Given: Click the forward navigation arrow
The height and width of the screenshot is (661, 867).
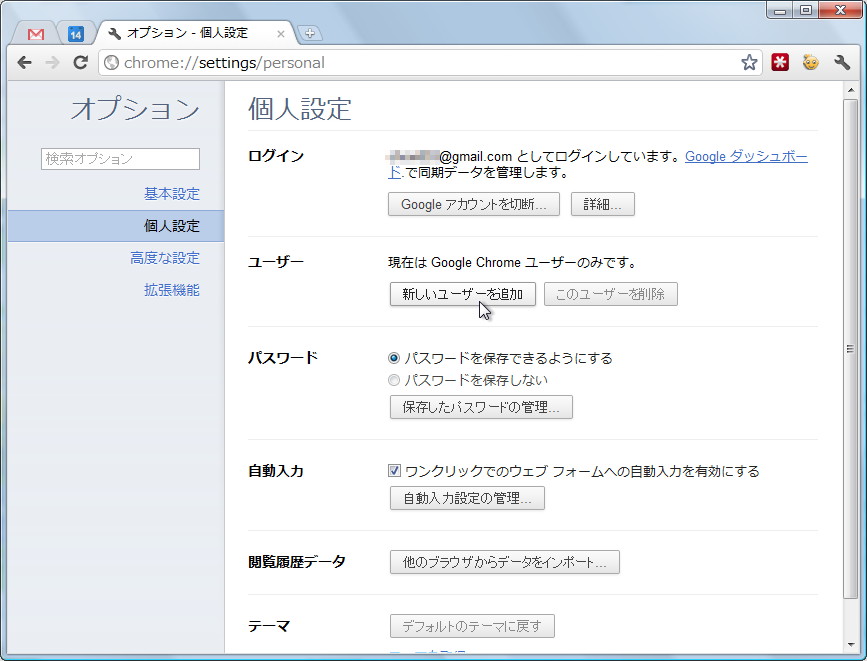Looking at the screenshot, I should [x=52, y=62].
